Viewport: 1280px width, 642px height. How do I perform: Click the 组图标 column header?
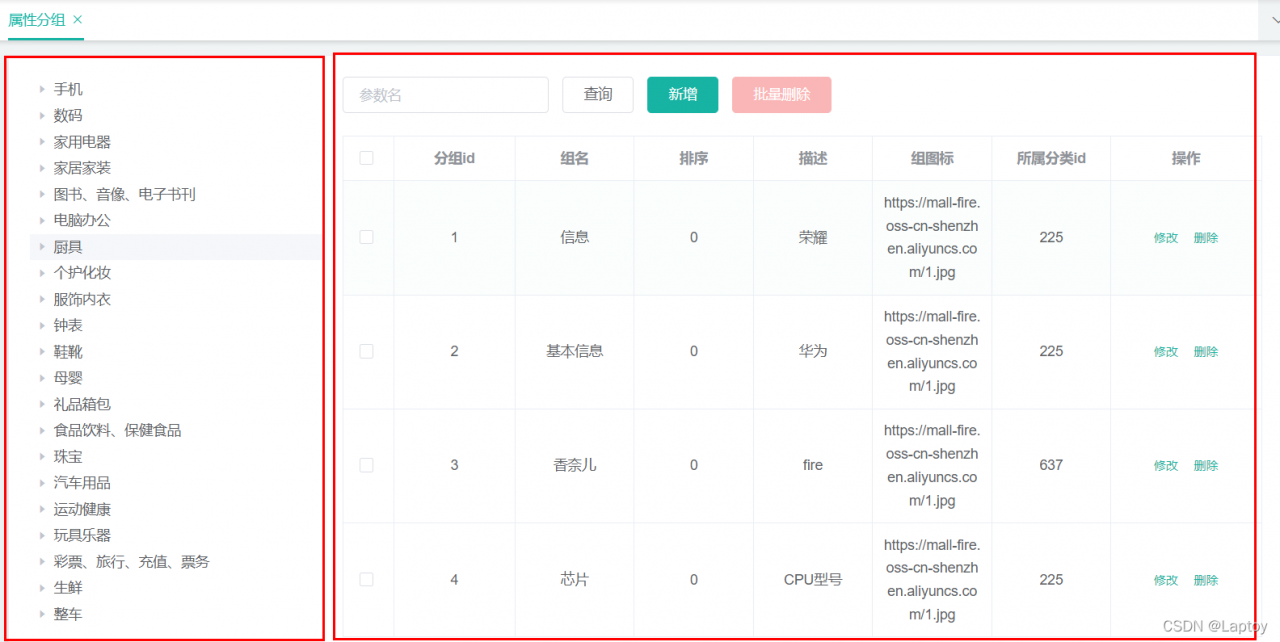932,158
